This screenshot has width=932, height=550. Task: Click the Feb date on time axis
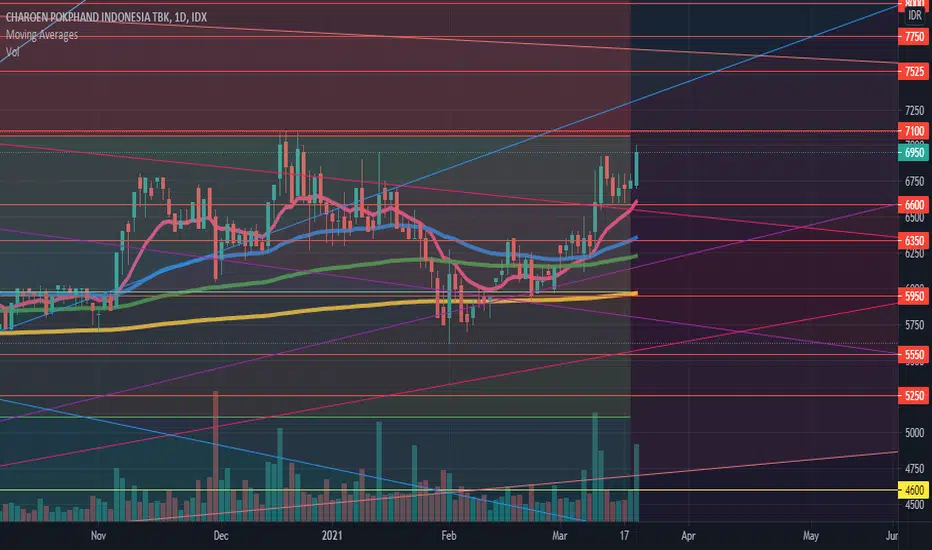[449, 536]
